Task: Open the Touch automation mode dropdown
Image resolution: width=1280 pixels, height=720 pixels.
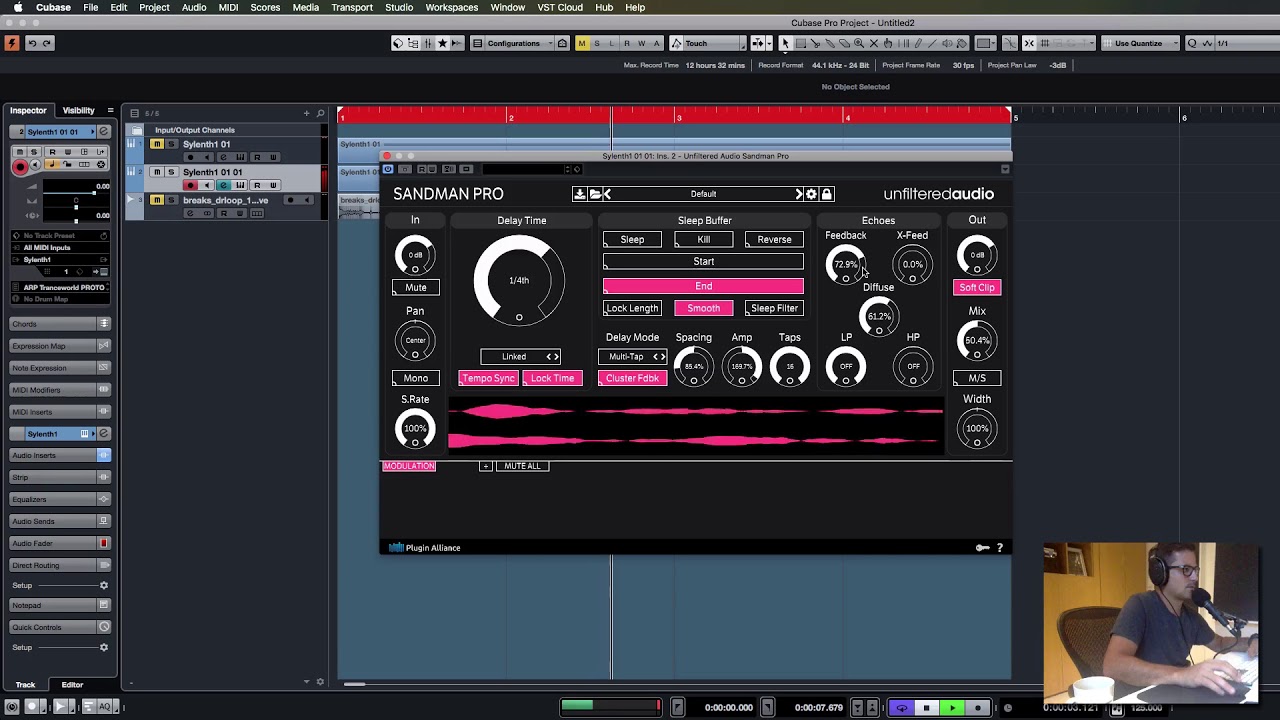Action: (x=709, y=43)
